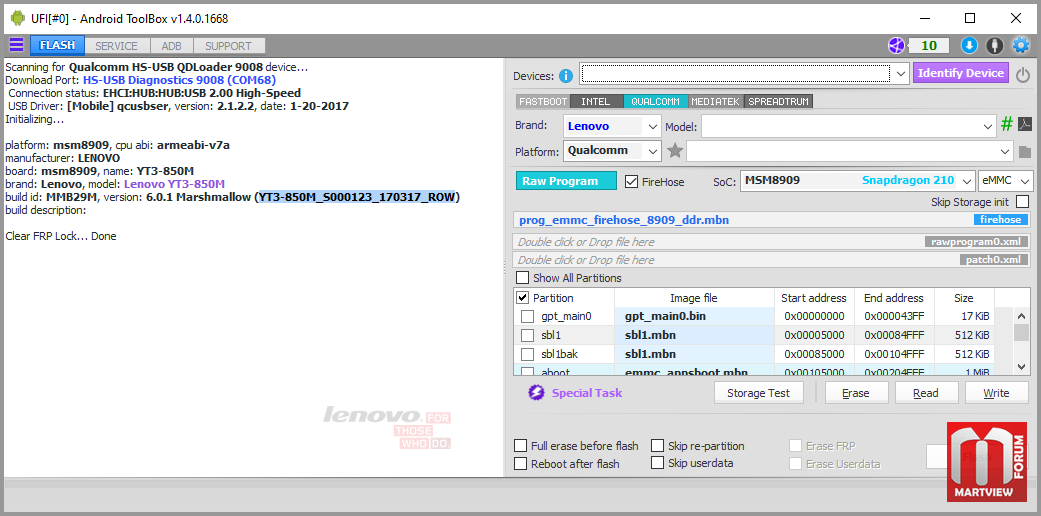Click the blue download updates icon
This screenshot has width=1041, height=516.
(969, 45)
